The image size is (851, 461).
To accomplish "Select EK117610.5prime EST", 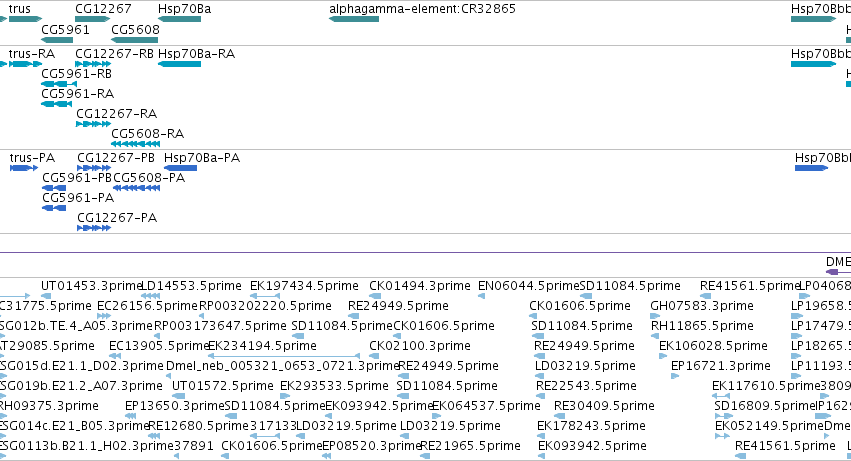I will click(x=720, y=396).
